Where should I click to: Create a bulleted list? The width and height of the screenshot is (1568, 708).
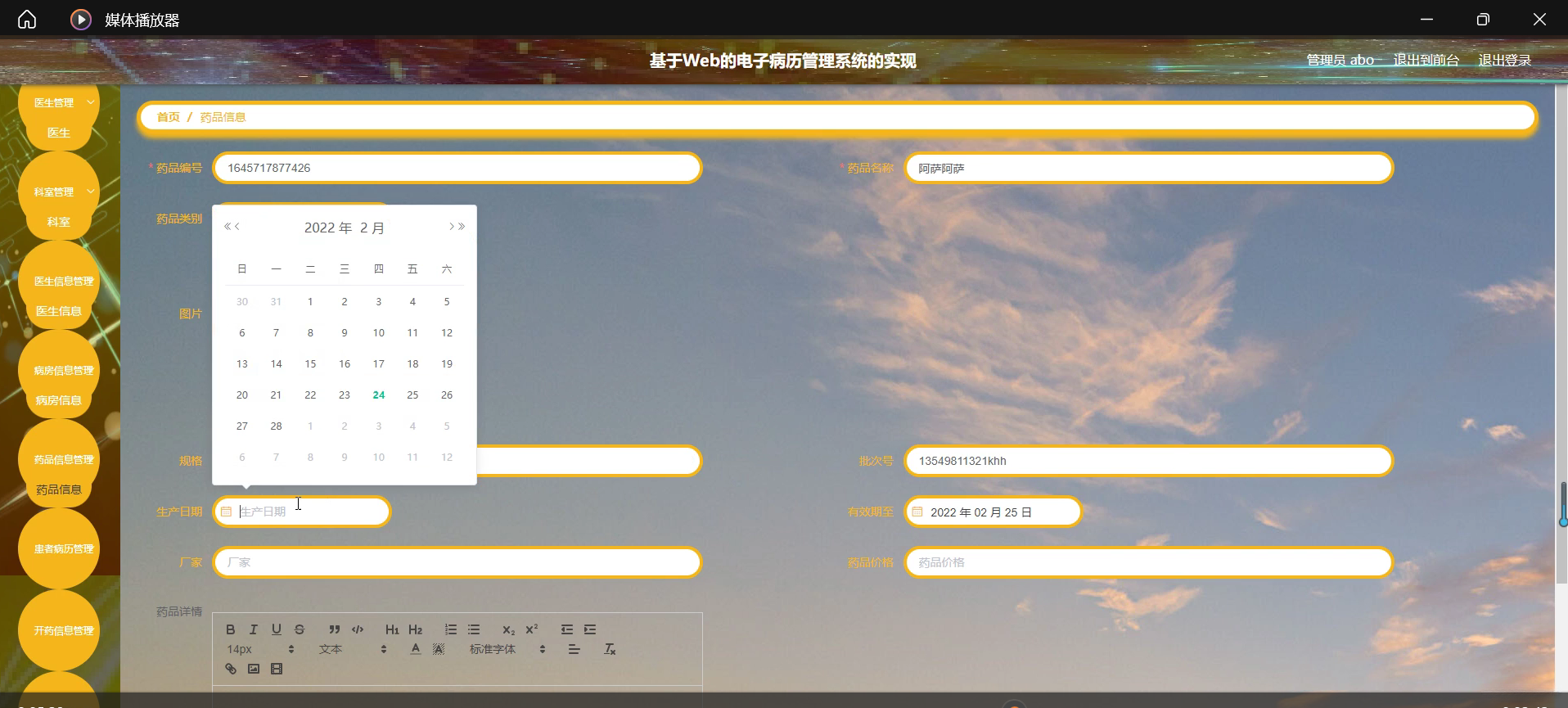click(474, 629)
